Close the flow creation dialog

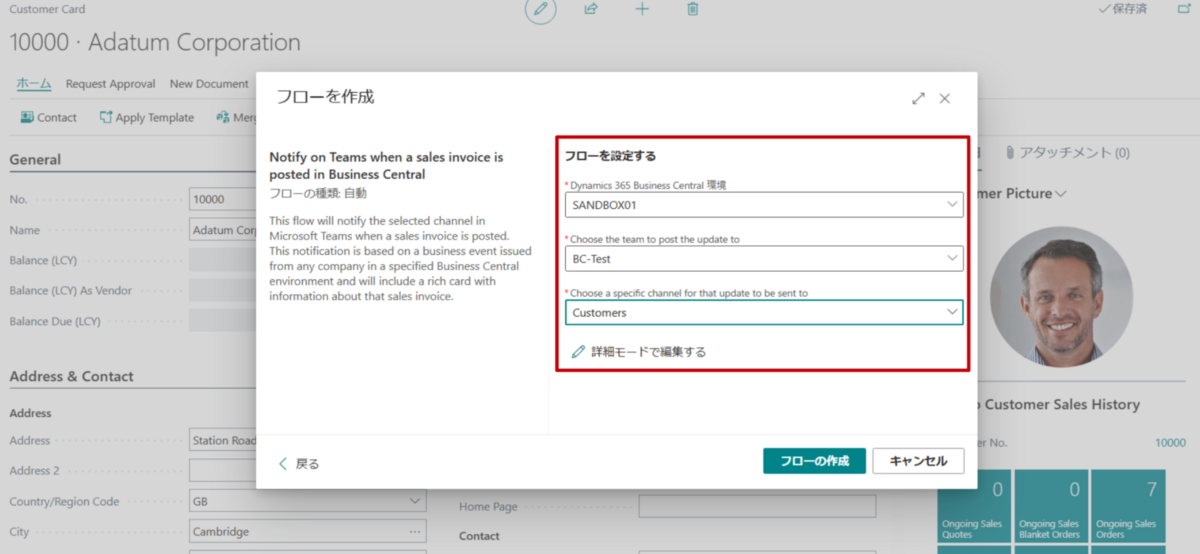point(945,98)
